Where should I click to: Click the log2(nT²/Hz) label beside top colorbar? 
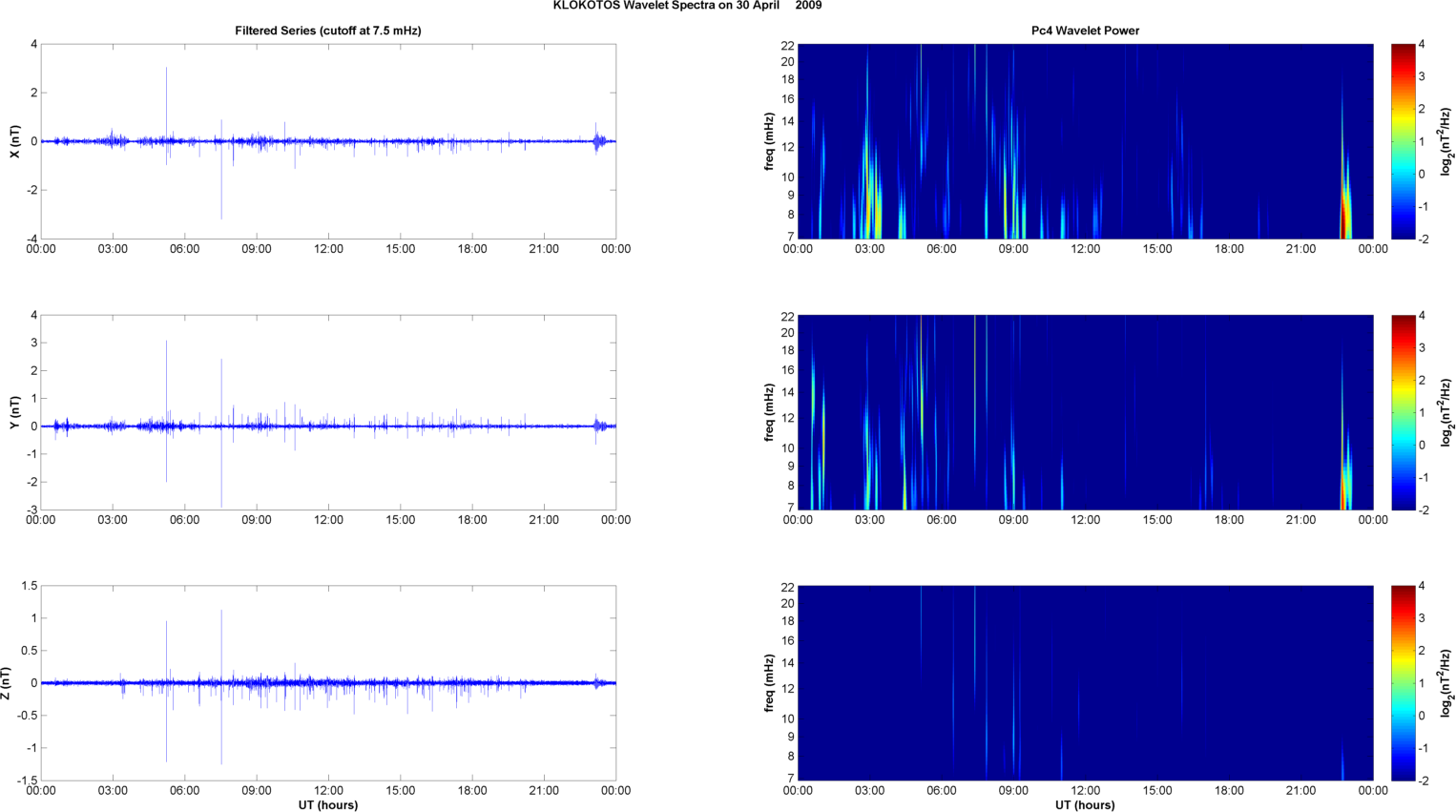(x=1446, y=141)
